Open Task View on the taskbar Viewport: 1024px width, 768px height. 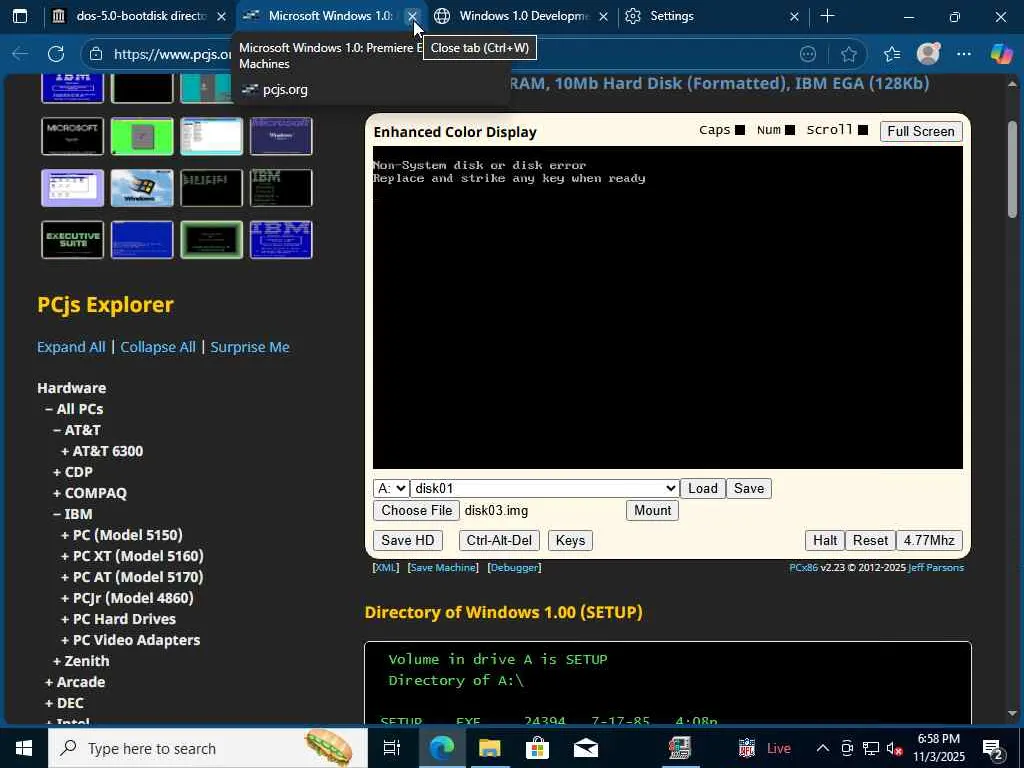(392, 748)
